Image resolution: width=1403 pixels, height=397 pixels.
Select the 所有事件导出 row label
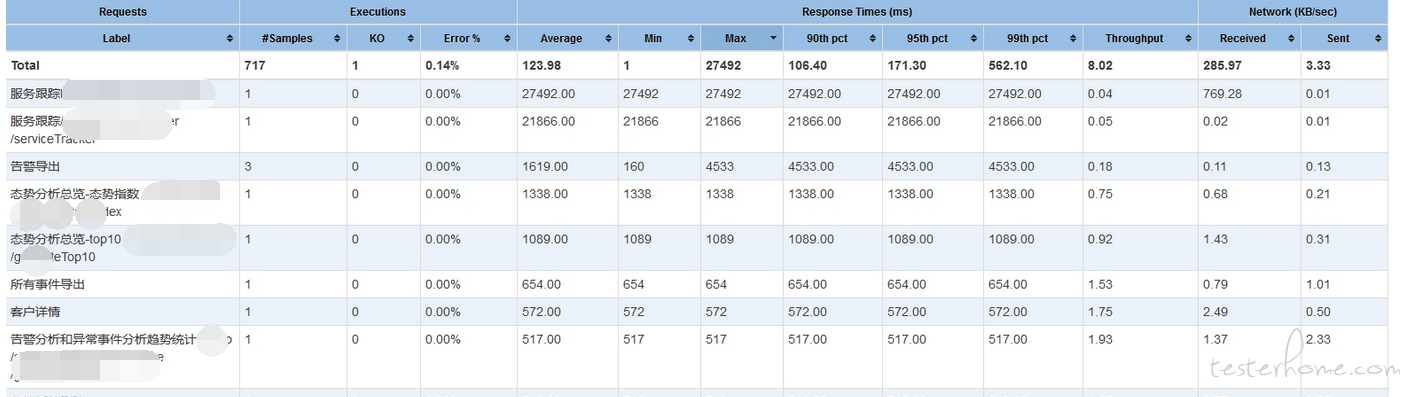point(47,285)
